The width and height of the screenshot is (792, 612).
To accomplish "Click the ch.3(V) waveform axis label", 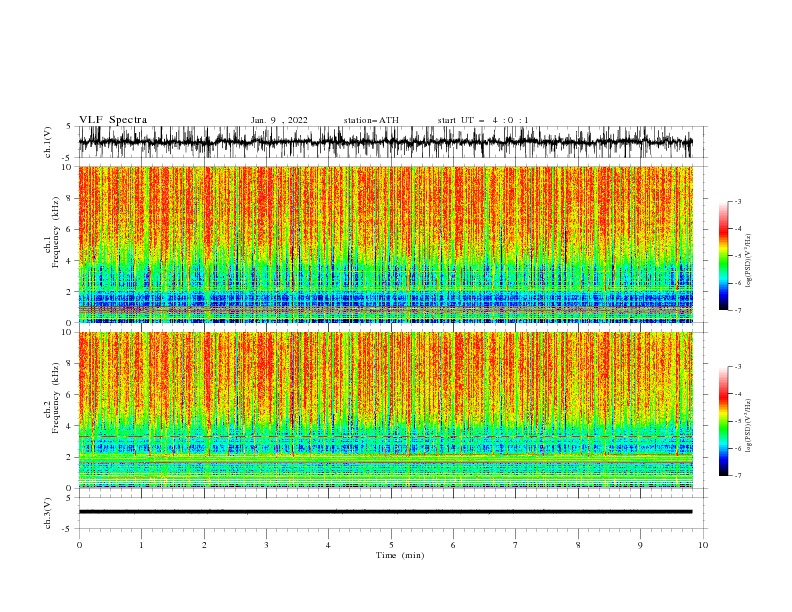I will (48, 513).
